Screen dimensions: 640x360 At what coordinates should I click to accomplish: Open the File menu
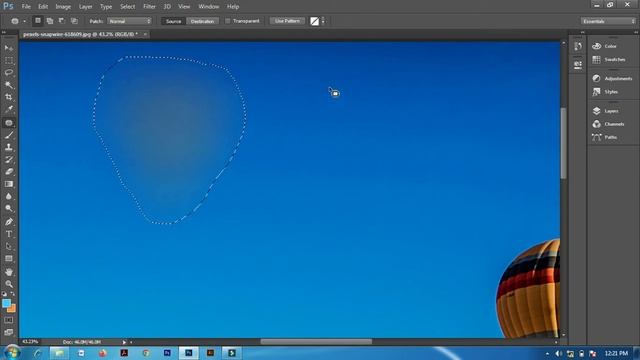tap(26, 7)
